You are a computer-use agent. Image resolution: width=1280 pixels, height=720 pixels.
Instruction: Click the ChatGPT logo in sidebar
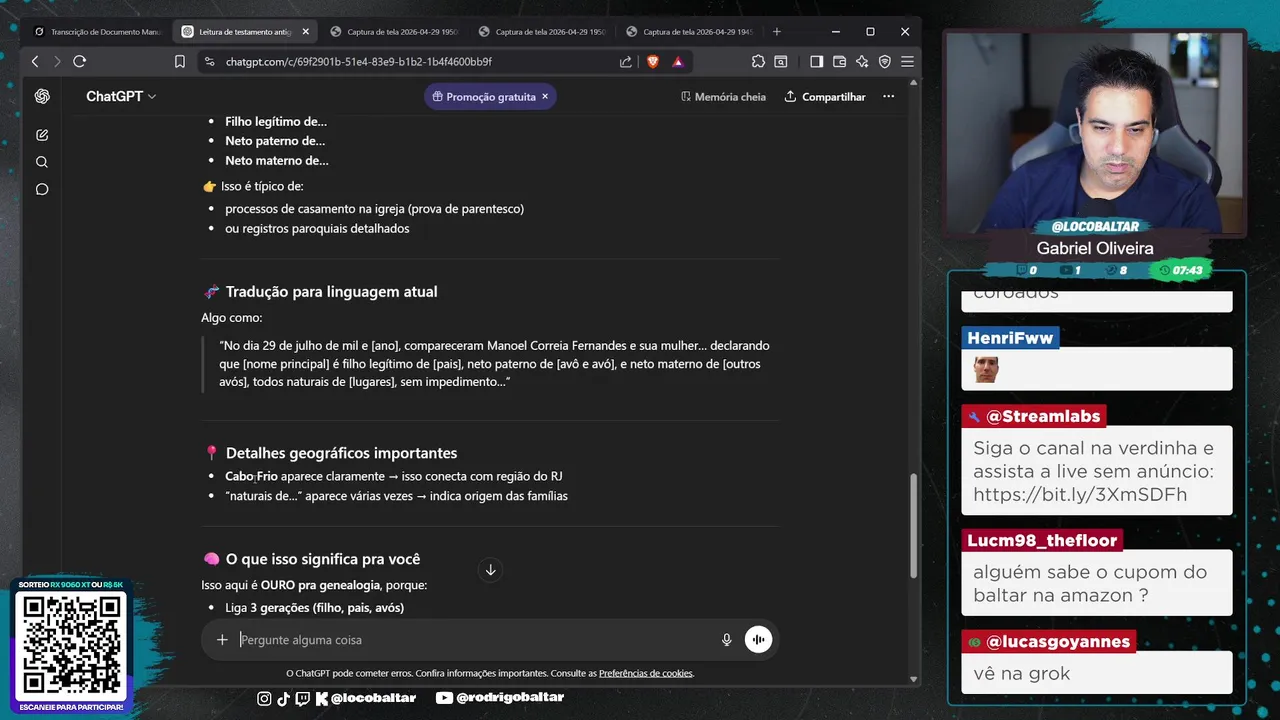click(x=42, y=96)
